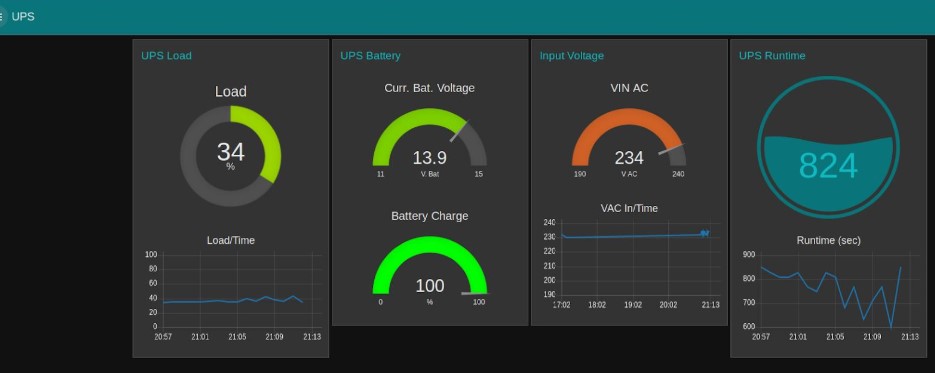935x373 pixels.
Task: Click the Load/Time chart title
Action: (231, 241)
